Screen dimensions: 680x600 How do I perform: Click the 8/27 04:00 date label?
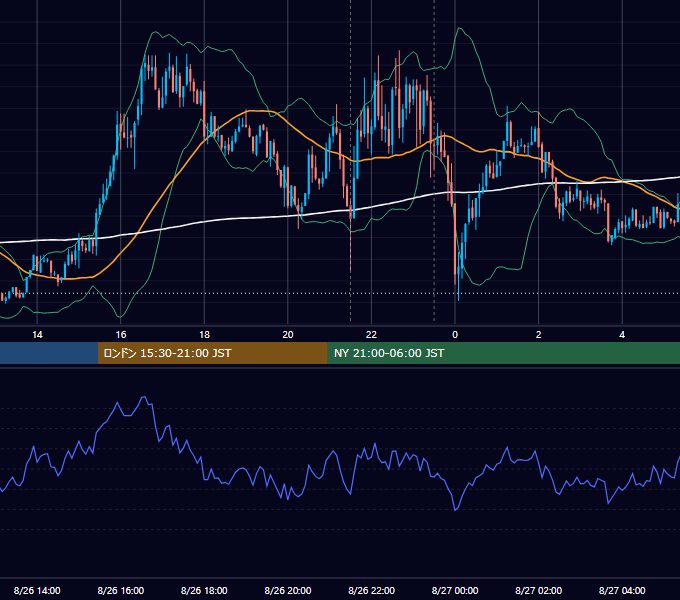click(x=622, y=590)
